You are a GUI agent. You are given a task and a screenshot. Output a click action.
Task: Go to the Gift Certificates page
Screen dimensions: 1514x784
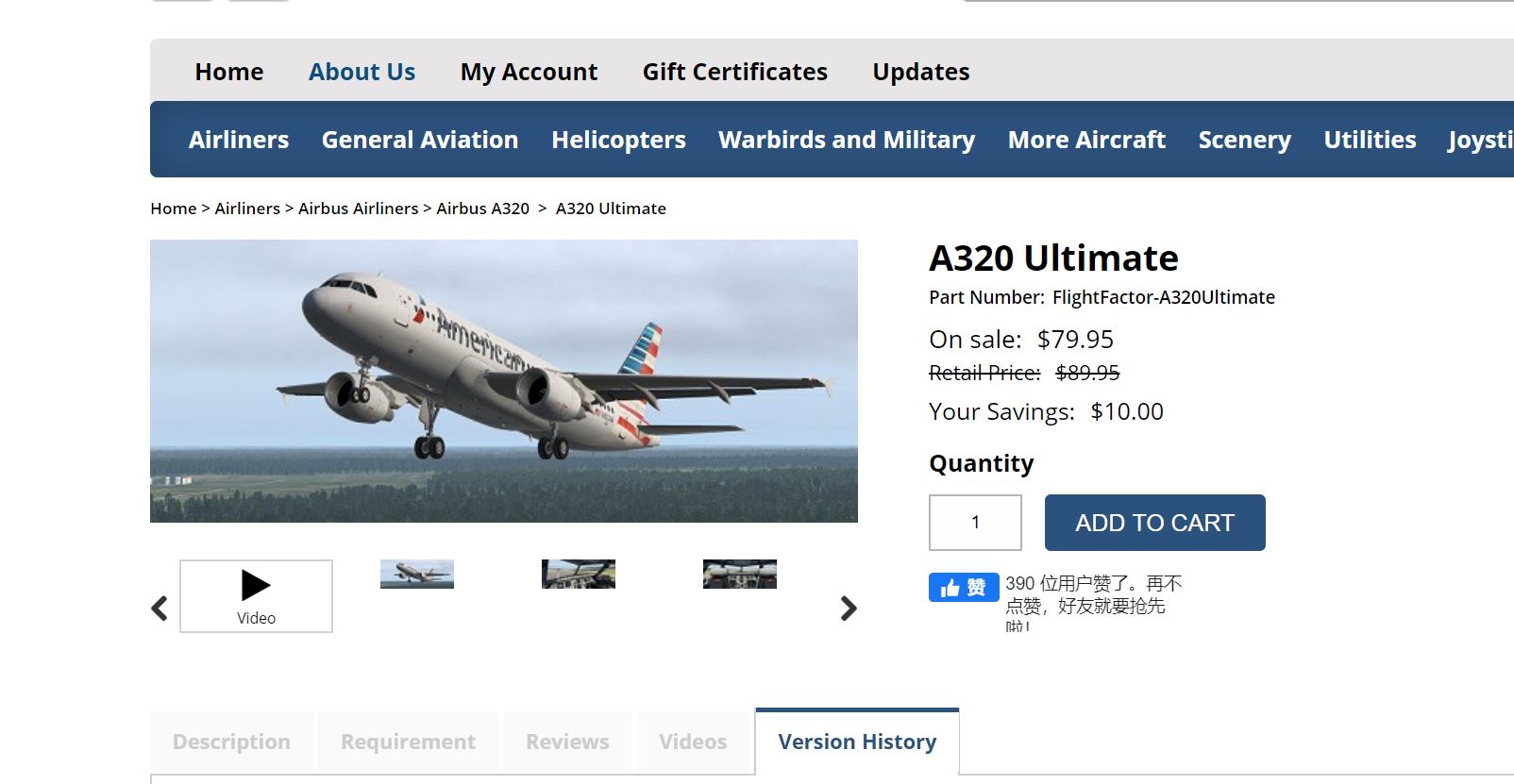pyautogui.click(x=734, y=72)
